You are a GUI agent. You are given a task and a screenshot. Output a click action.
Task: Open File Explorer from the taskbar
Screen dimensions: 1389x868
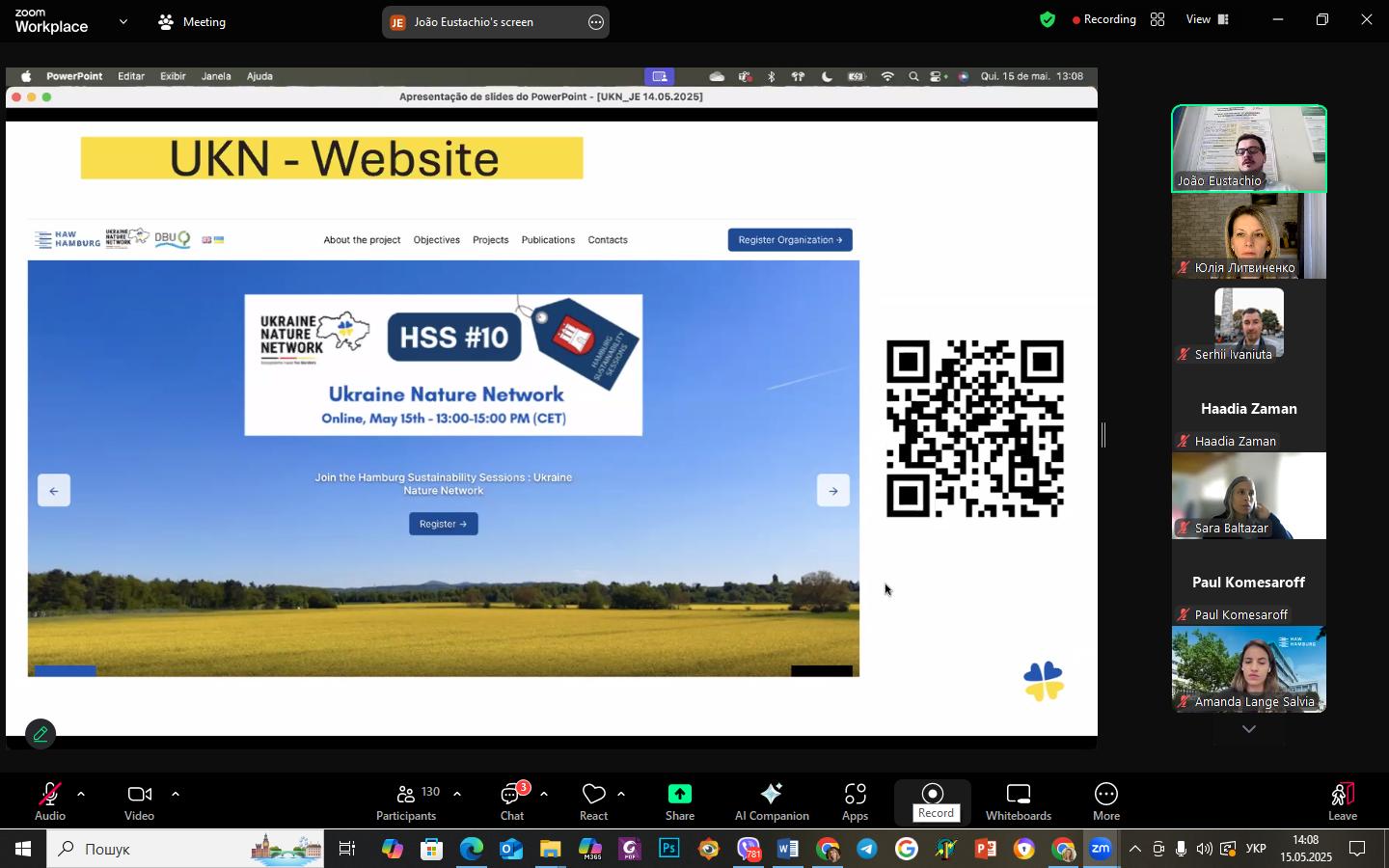point(550,850)
